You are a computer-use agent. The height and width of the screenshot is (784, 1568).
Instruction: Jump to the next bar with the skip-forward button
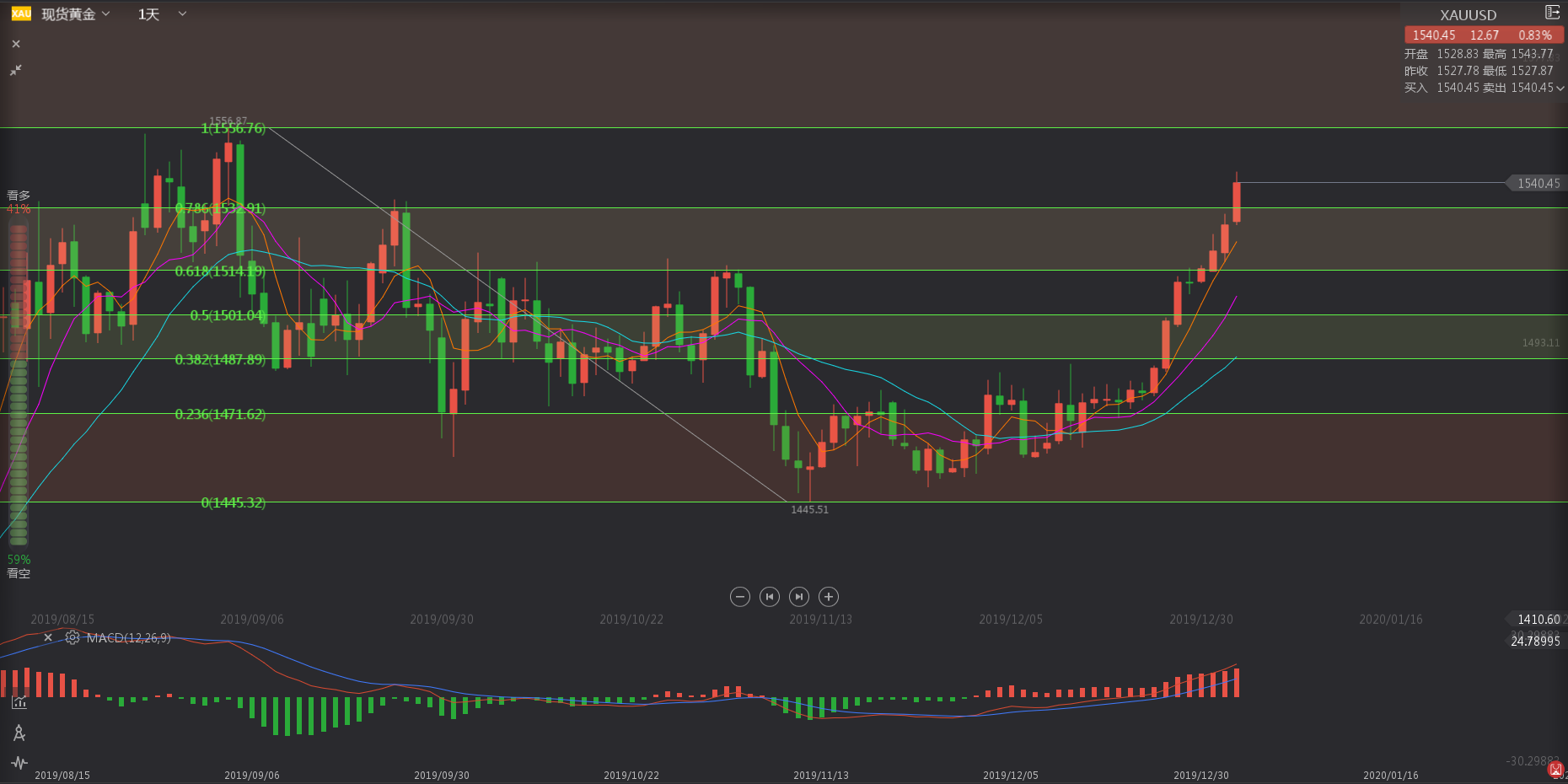coord(799,597)
